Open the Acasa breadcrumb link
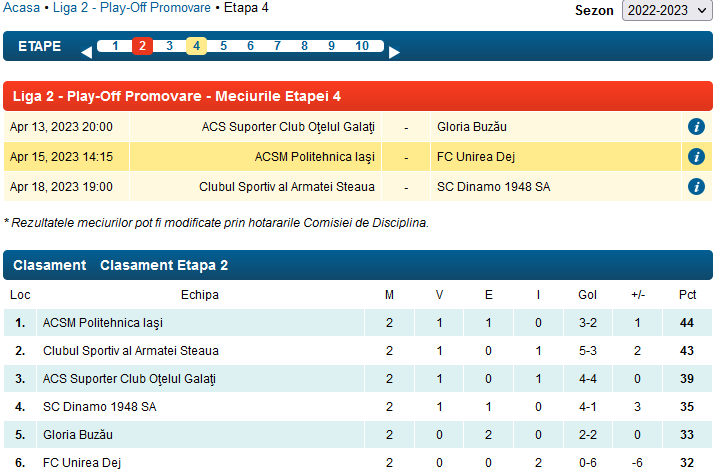Screen dimensions: 720x475 [22, 8]
